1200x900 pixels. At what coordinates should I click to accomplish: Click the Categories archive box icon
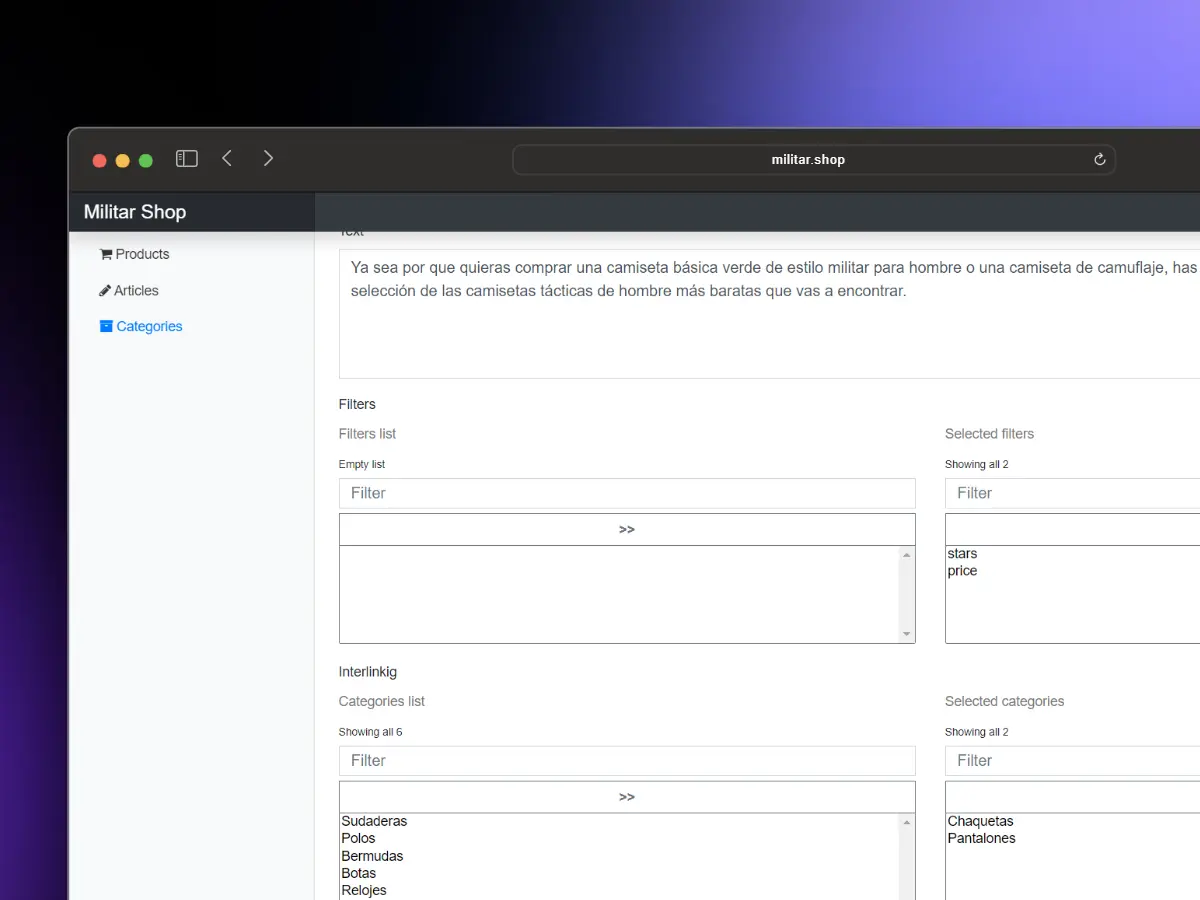106,326
